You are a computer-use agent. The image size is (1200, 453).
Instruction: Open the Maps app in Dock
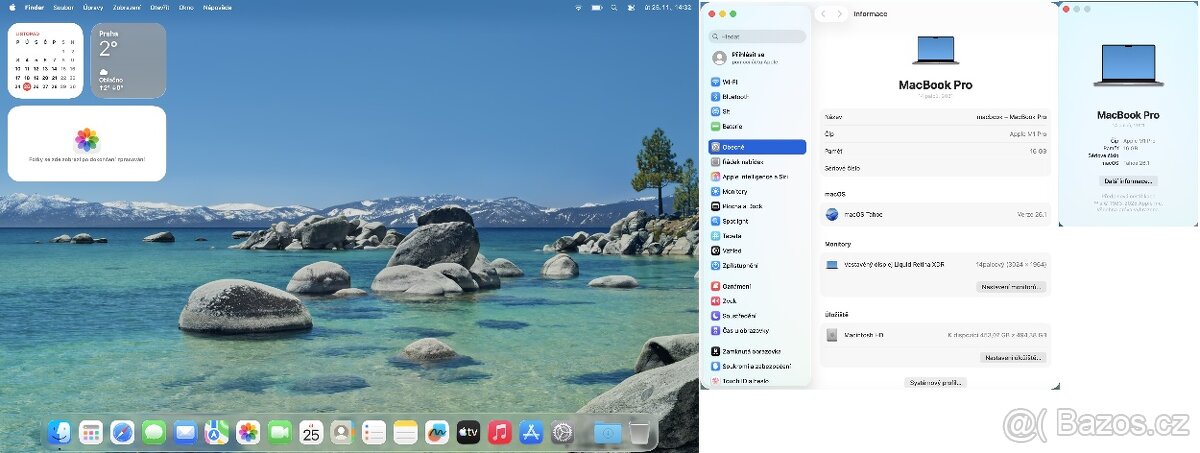(217, 432)
